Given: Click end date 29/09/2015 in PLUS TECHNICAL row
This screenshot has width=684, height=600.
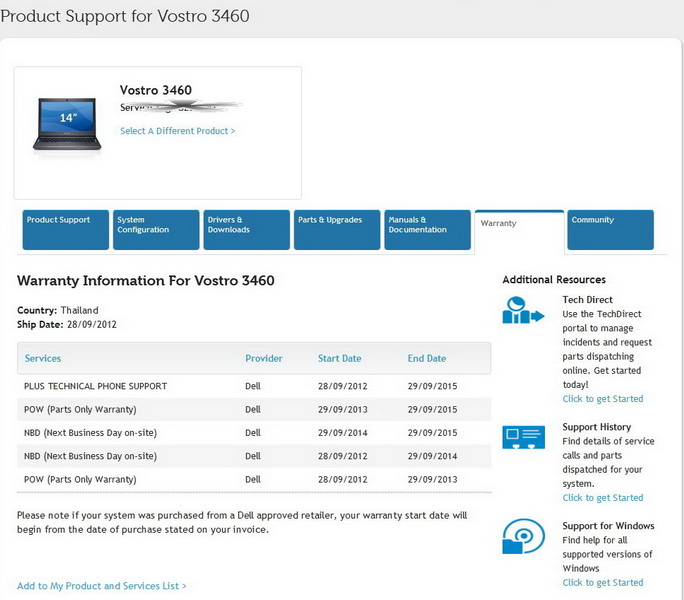Looking at the screenshot, I should 432,386.
